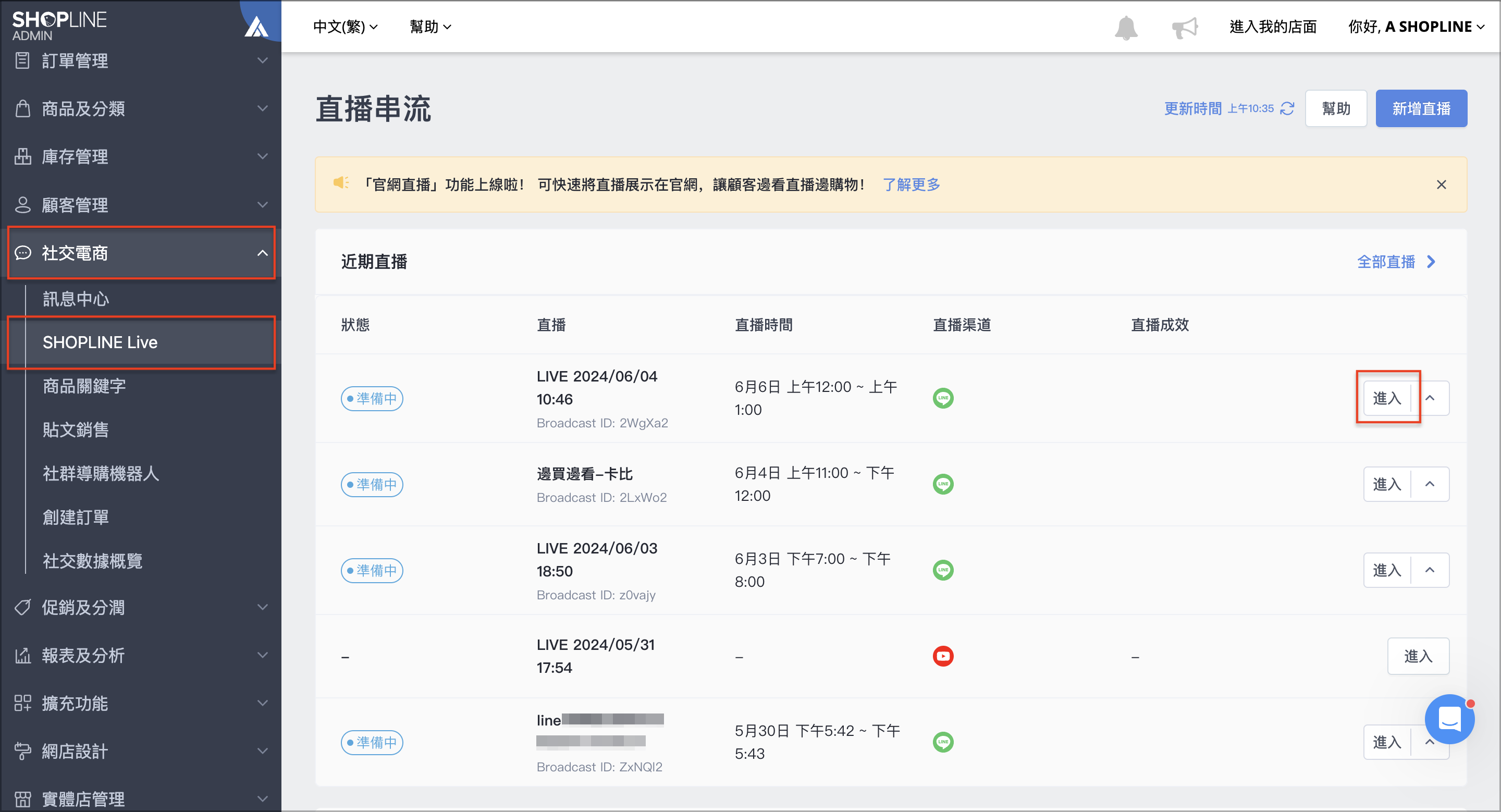Expand 顧客管理 menu section

tap(263, 204)
